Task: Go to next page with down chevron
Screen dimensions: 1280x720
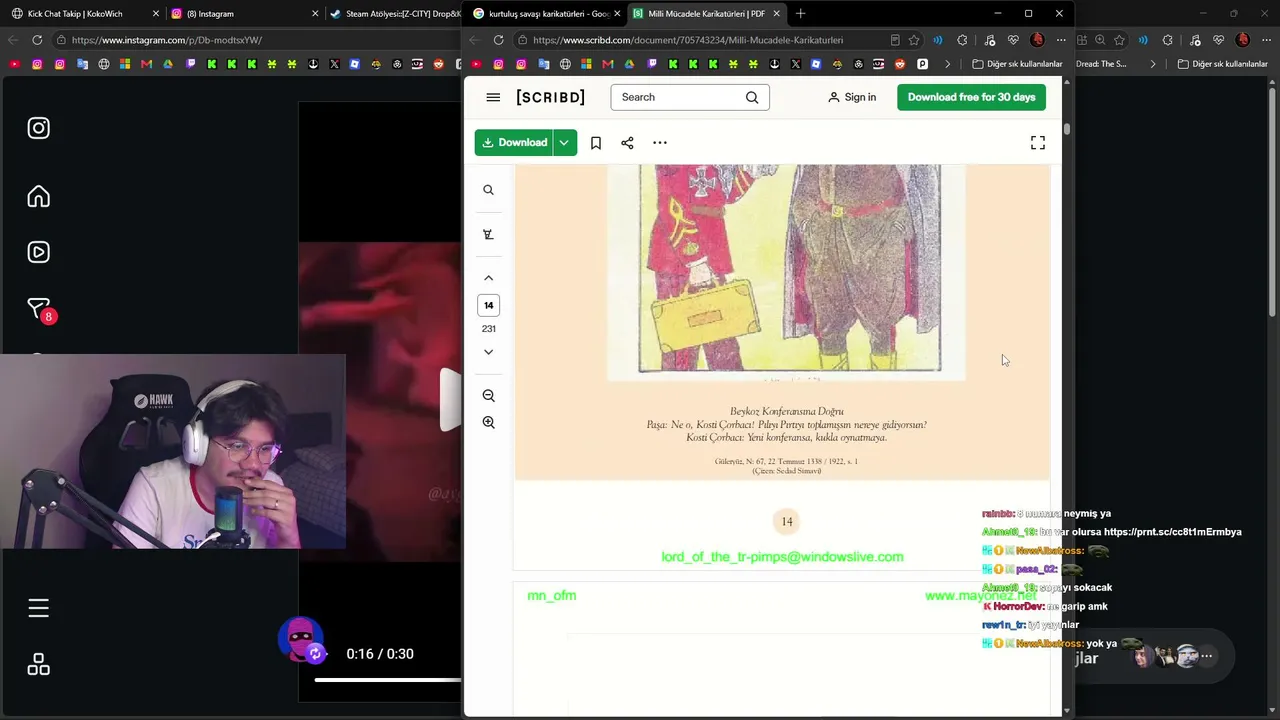Action: tap(488, 352)
